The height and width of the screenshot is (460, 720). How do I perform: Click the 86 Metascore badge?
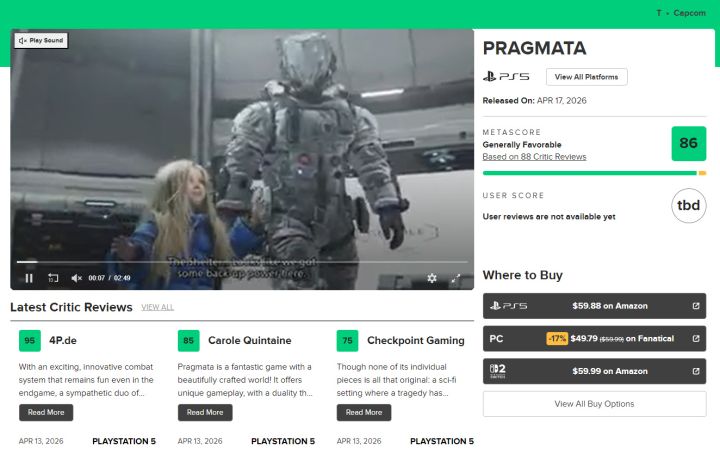point(688,143)
